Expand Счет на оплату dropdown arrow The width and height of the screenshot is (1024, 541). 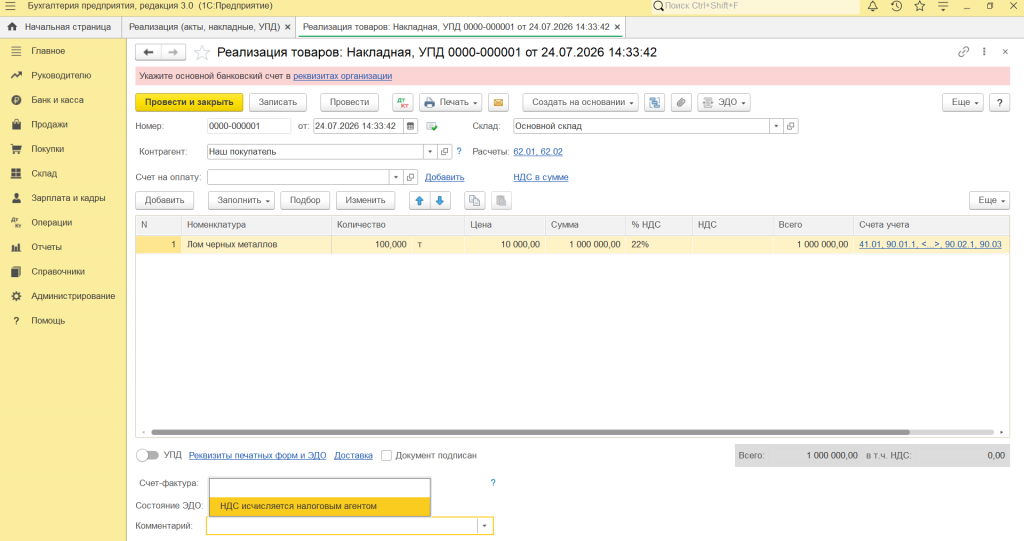tap(396, 177)
